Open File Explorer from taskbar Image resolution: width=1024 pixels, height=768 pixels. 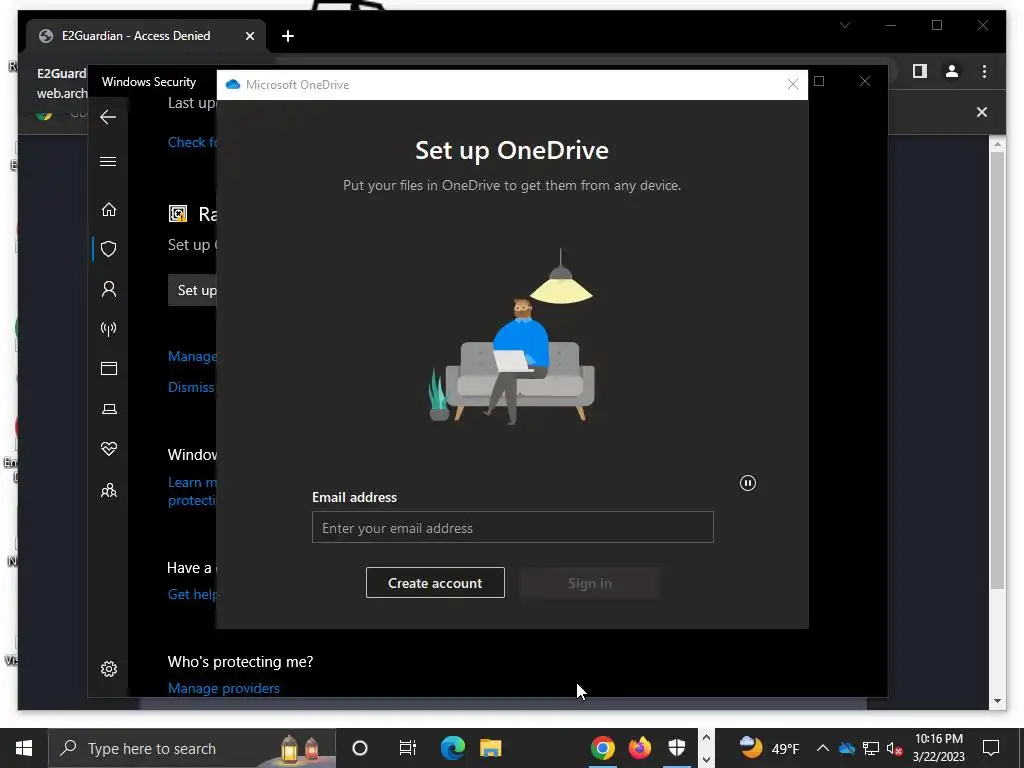point(490,748)
